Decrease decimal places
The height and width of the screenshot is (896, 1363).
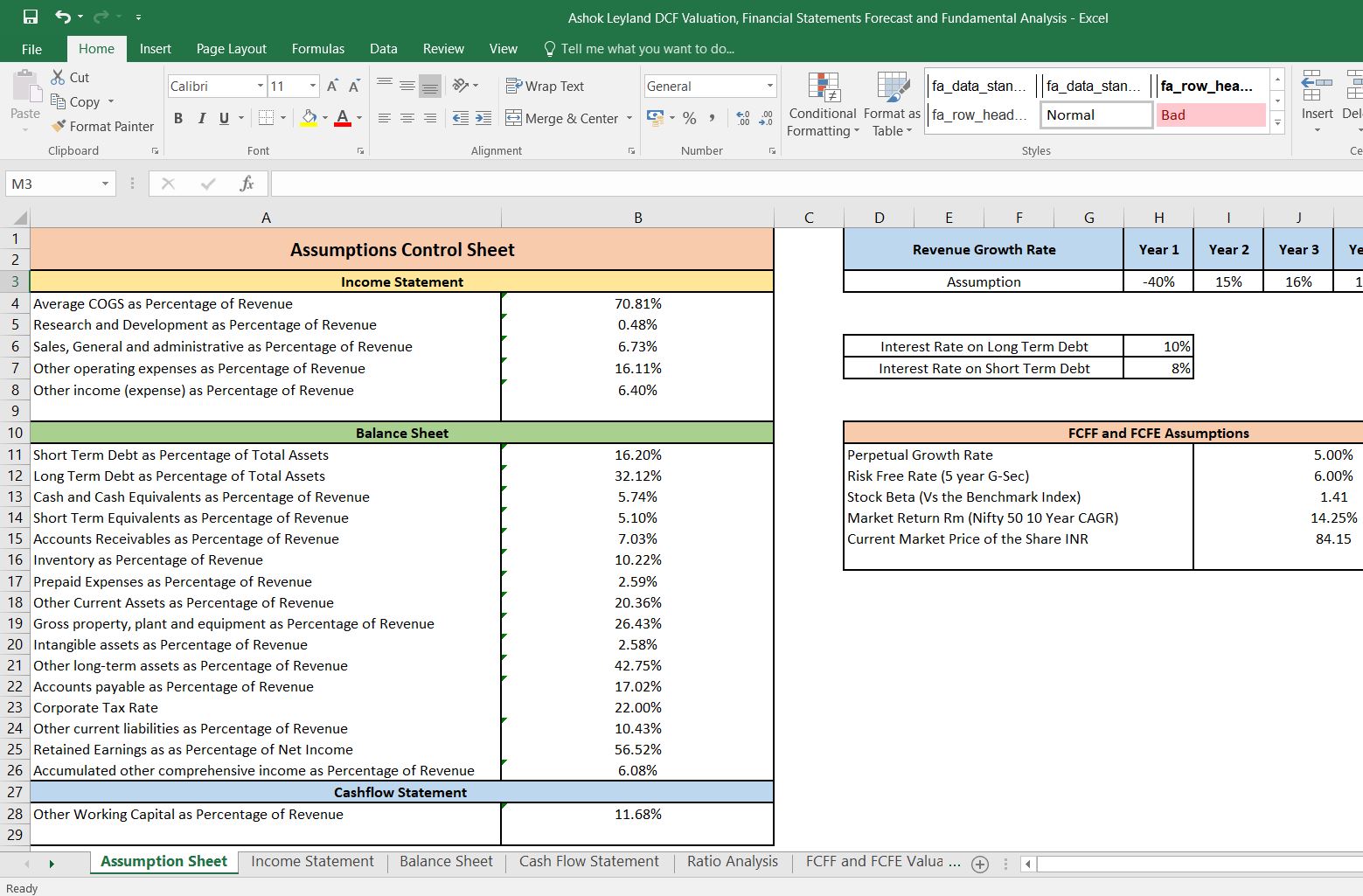pyautogui.click(x=766, y=118)
